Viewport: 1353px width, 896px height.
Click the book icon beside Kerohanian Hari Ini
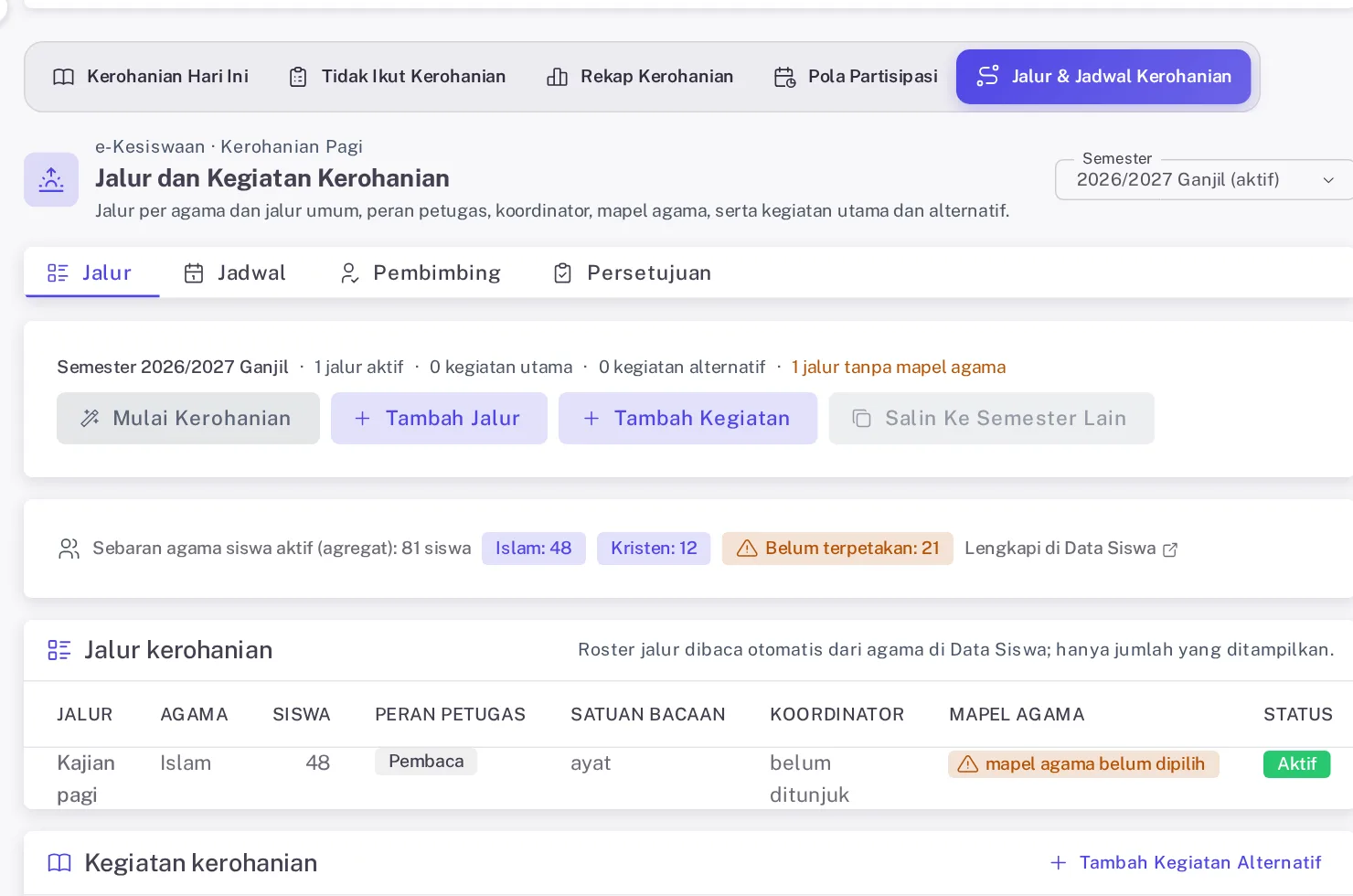(64, 77)
